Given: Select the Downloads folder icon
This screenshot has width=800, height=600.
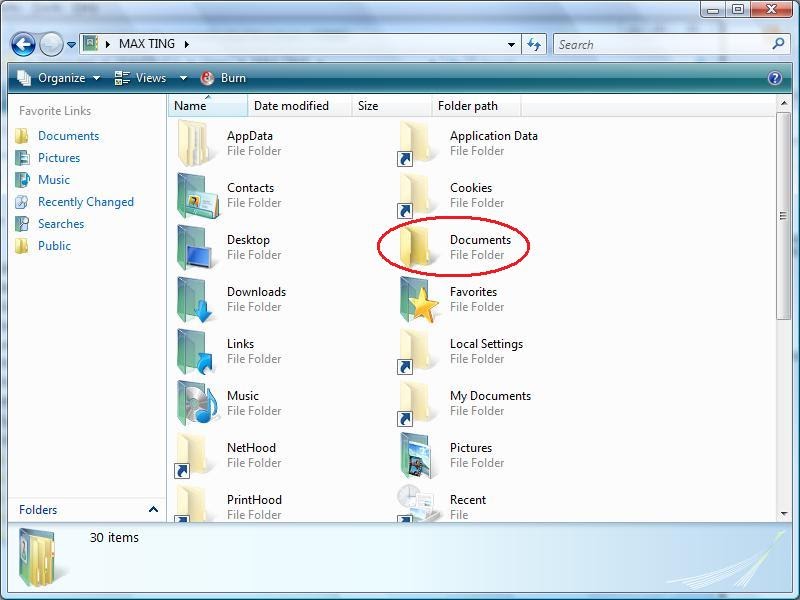Looking at the screenshot, I should (x=195, y=299).
